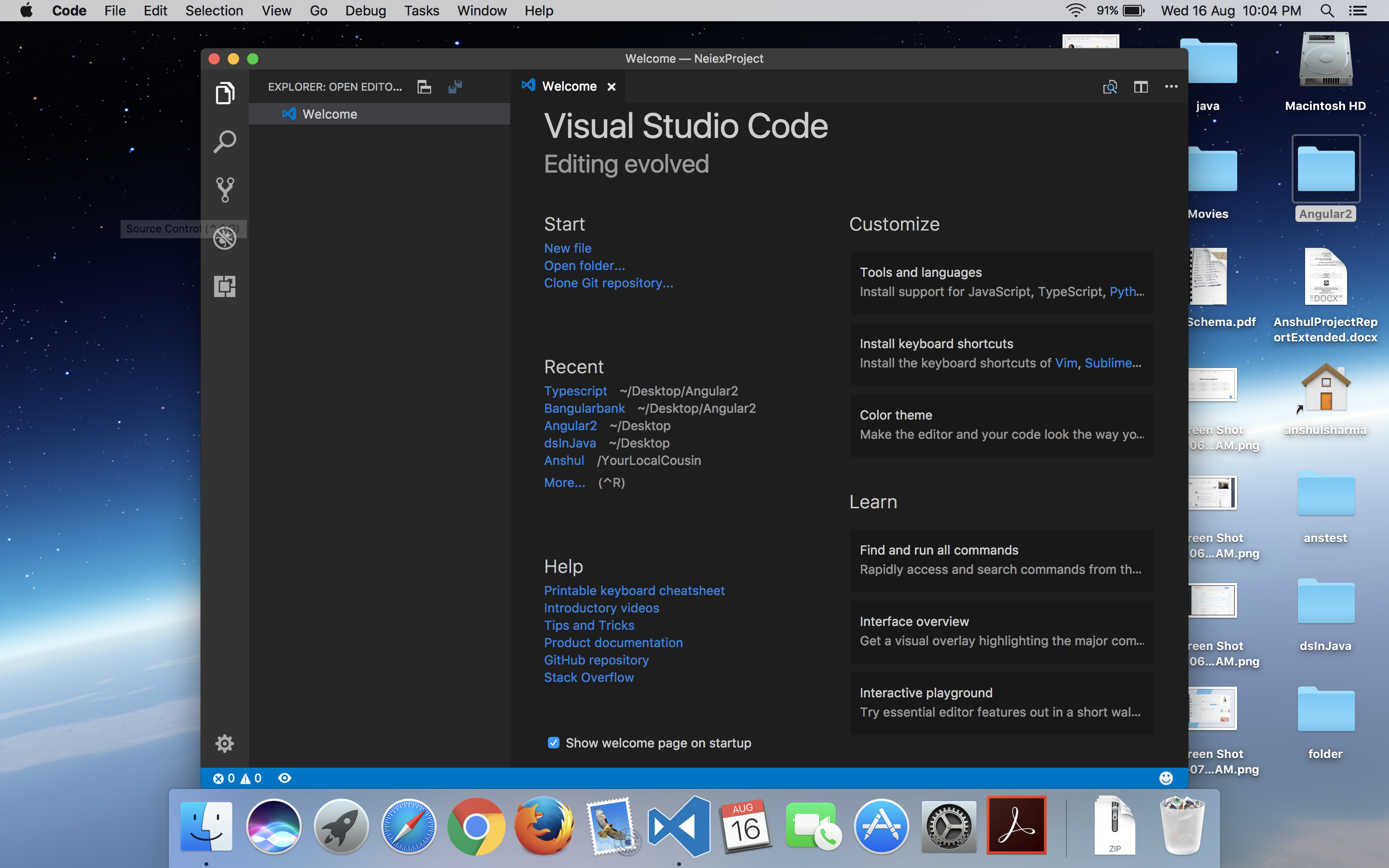Image resolution: width=1389 pixels, height=868 pixels.
Task: Open the recent Angular2 project link
Action: click(x=570, y=425)
